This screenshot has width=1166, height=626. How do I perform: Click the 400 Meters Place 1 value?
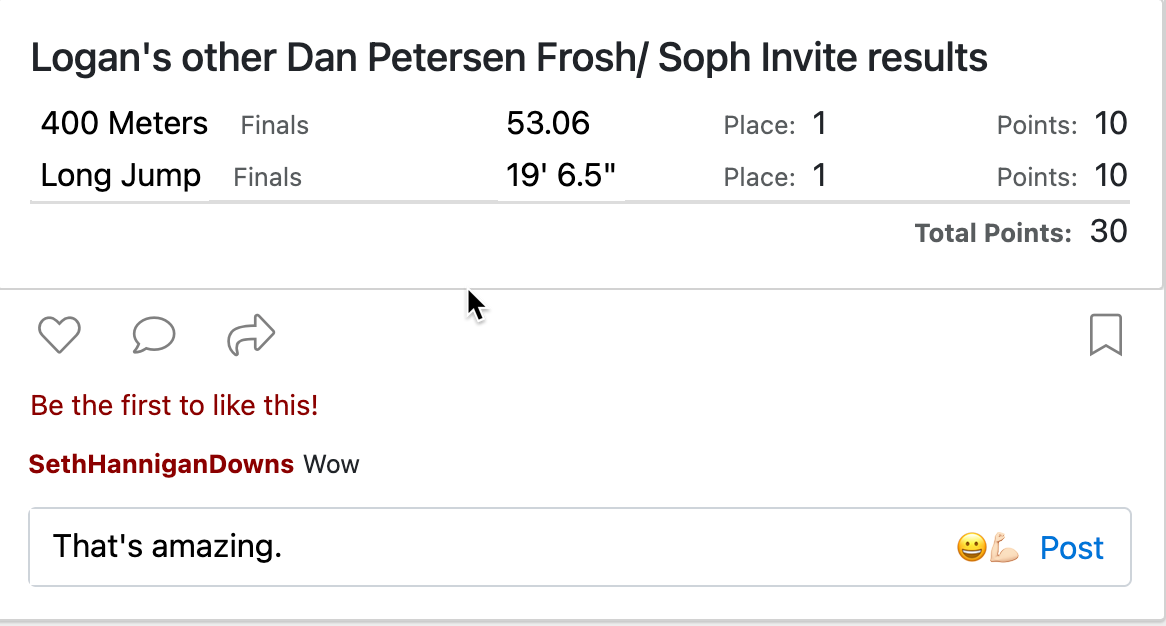click(819, 123)
